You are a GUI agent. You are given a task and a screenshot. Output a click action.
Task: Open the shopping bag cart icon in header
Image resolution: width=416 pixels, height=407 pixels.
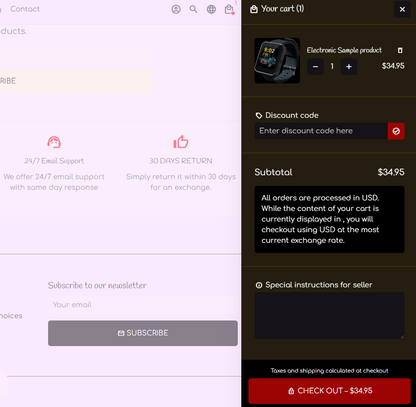[x=229, y=9]
